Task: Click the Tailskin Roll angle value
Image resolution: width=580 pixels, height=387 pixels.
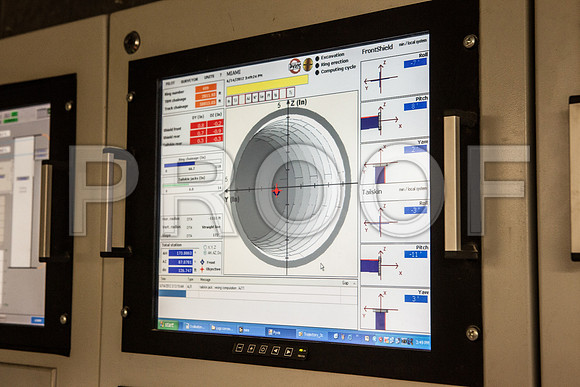Action: pyautogui.click(x=416, y=210)
